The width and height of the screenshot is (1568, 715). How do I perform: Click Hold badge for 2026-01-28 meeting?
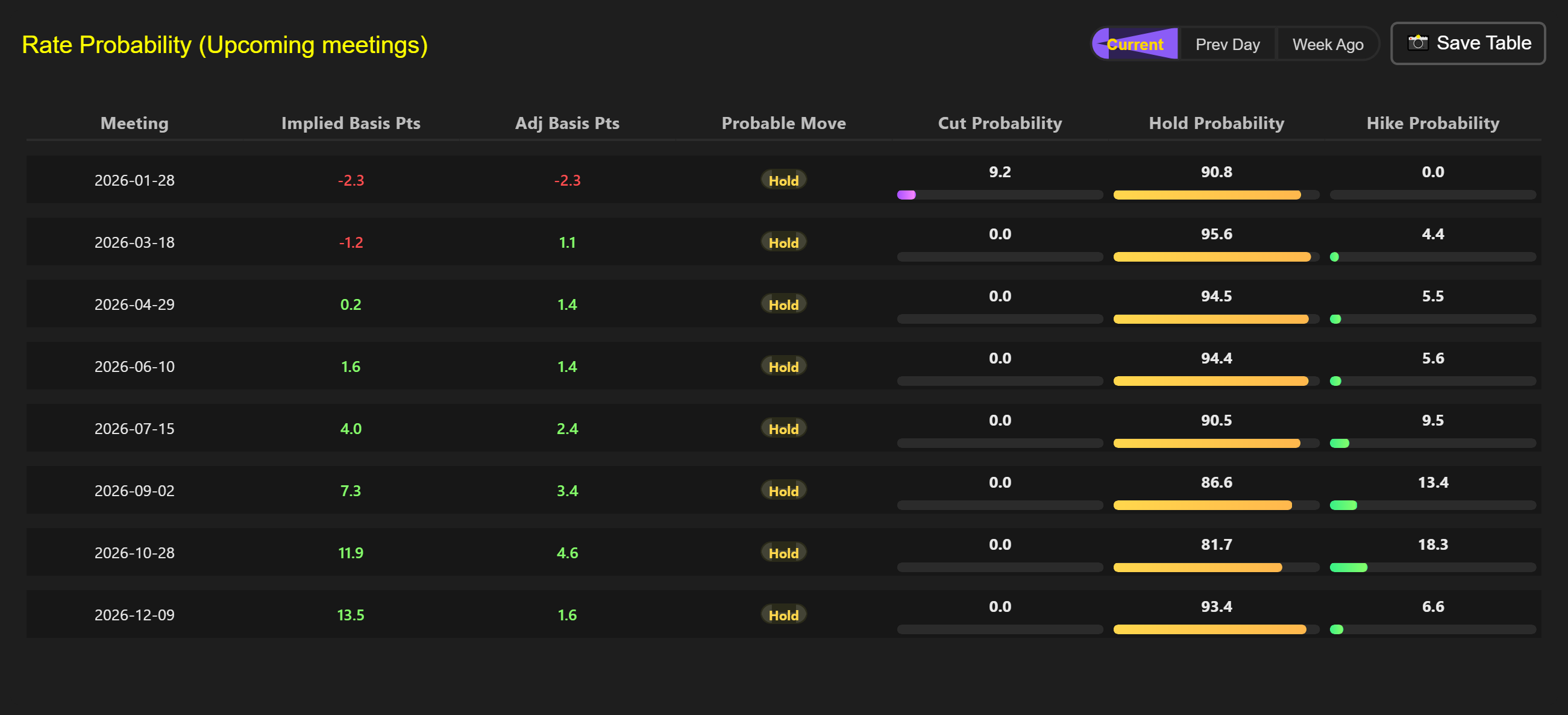coord(783,180)
